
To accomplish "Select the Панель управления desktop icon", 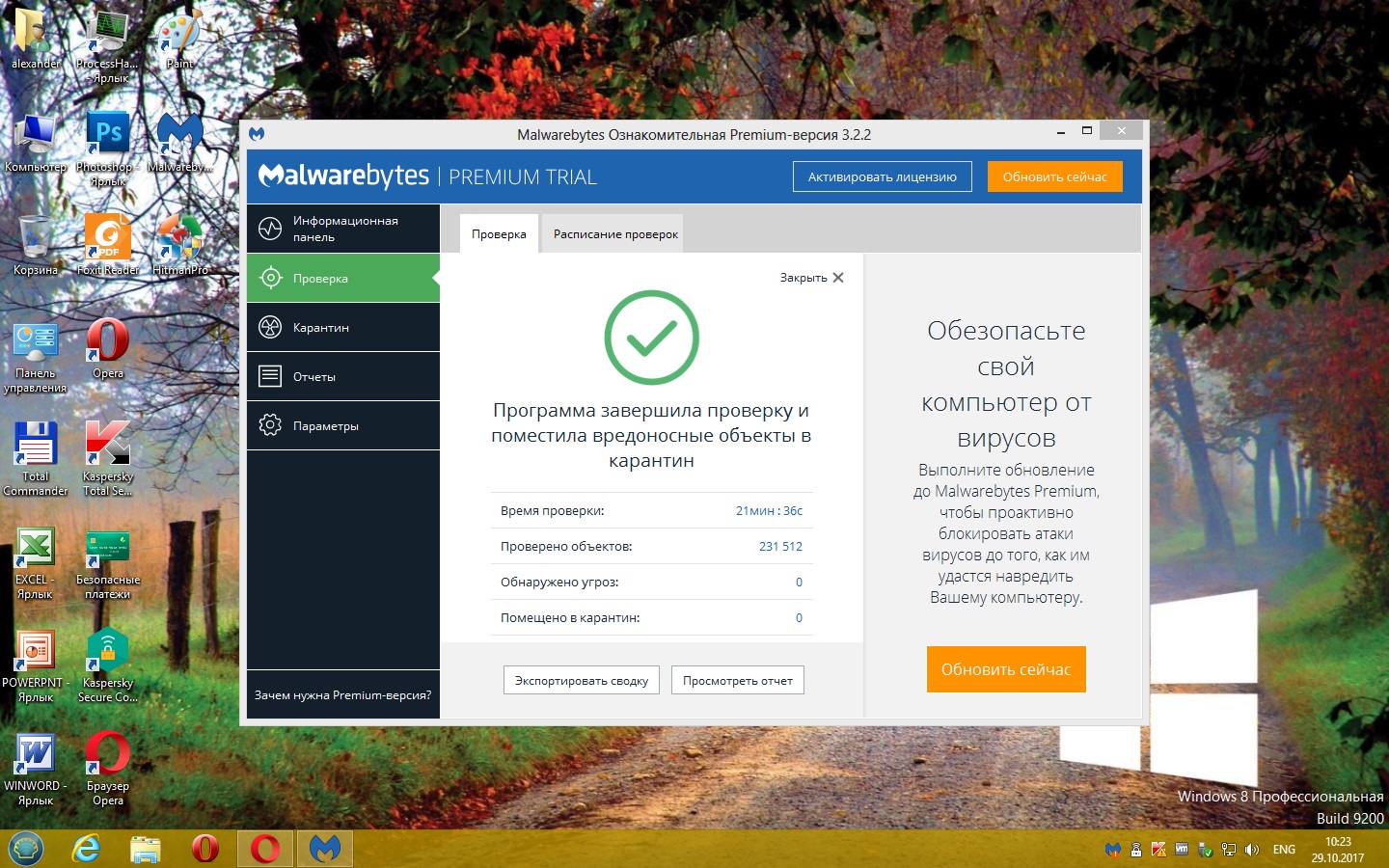I will 36,357.
